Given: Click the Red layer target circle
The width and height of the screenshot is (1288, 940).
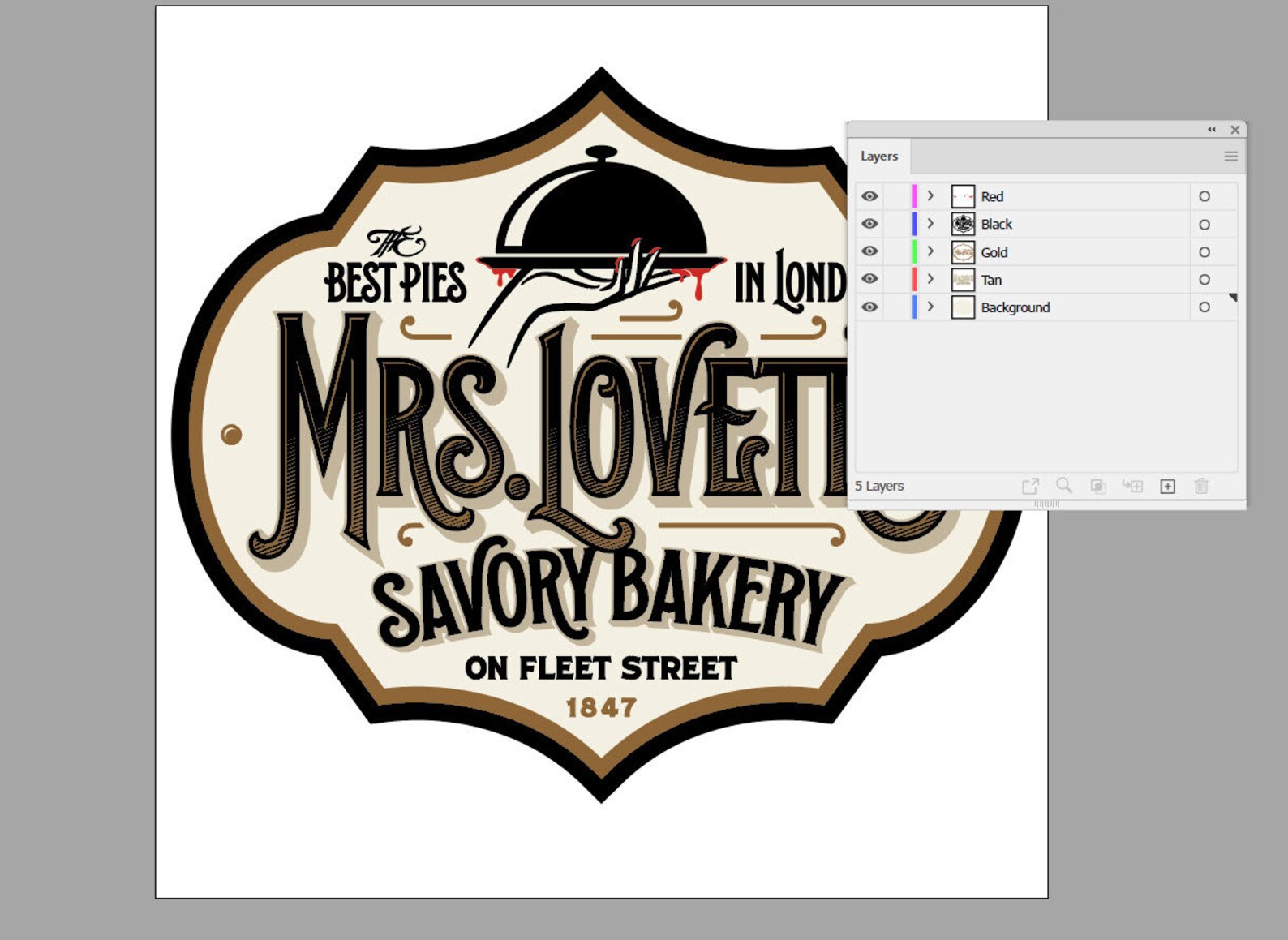Looking at the screenshot, I should [1204, 196].
